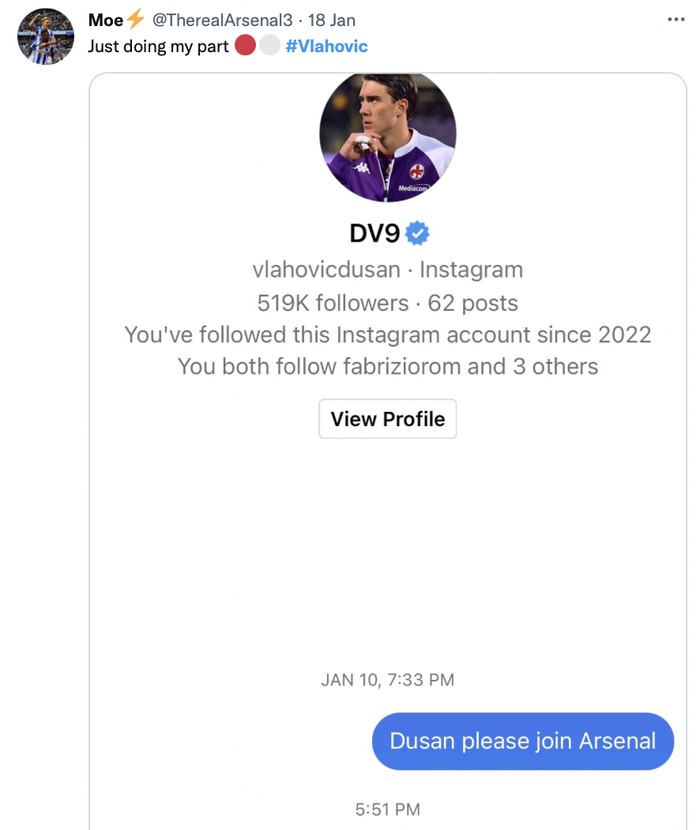700x830 pixels.
Task: Open the tweet's more options (three dots) menu
Action: pyautogui.click(x=676, y=19)
